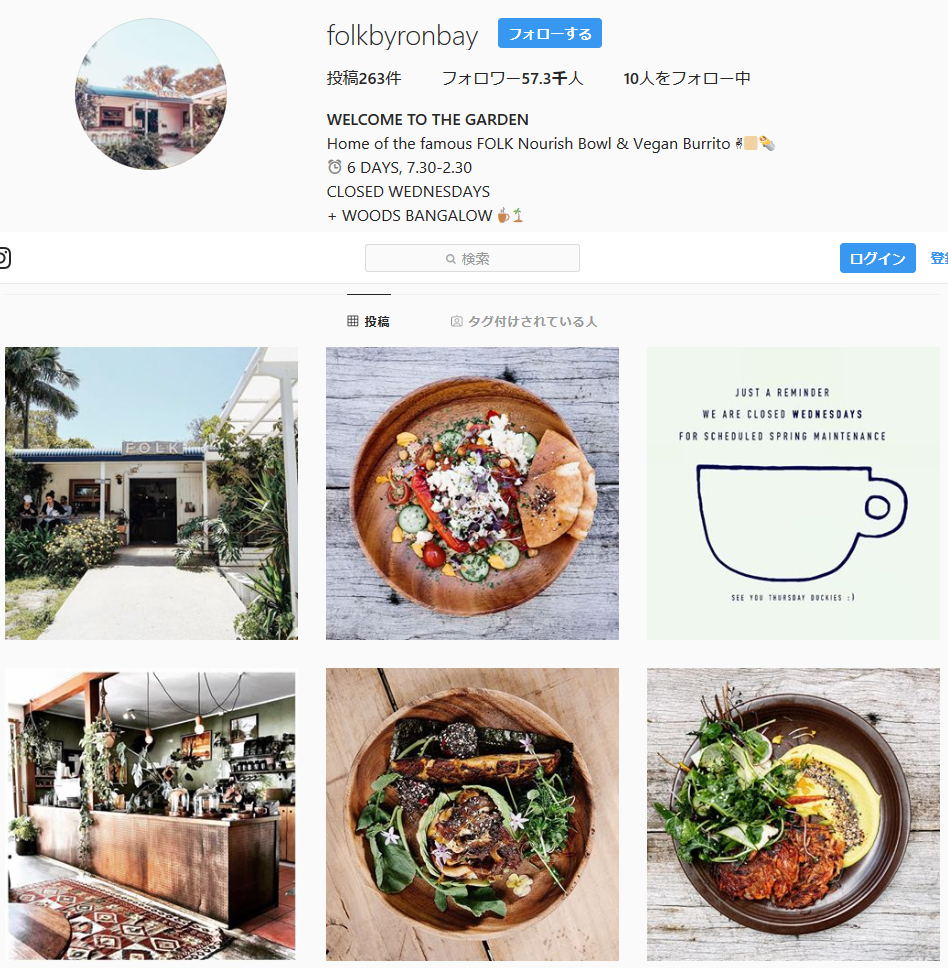This screenshot has height=968, width=948.
Task: Select the tagged-people icon beside タグ付けされている人
Action: click(456, 321)
